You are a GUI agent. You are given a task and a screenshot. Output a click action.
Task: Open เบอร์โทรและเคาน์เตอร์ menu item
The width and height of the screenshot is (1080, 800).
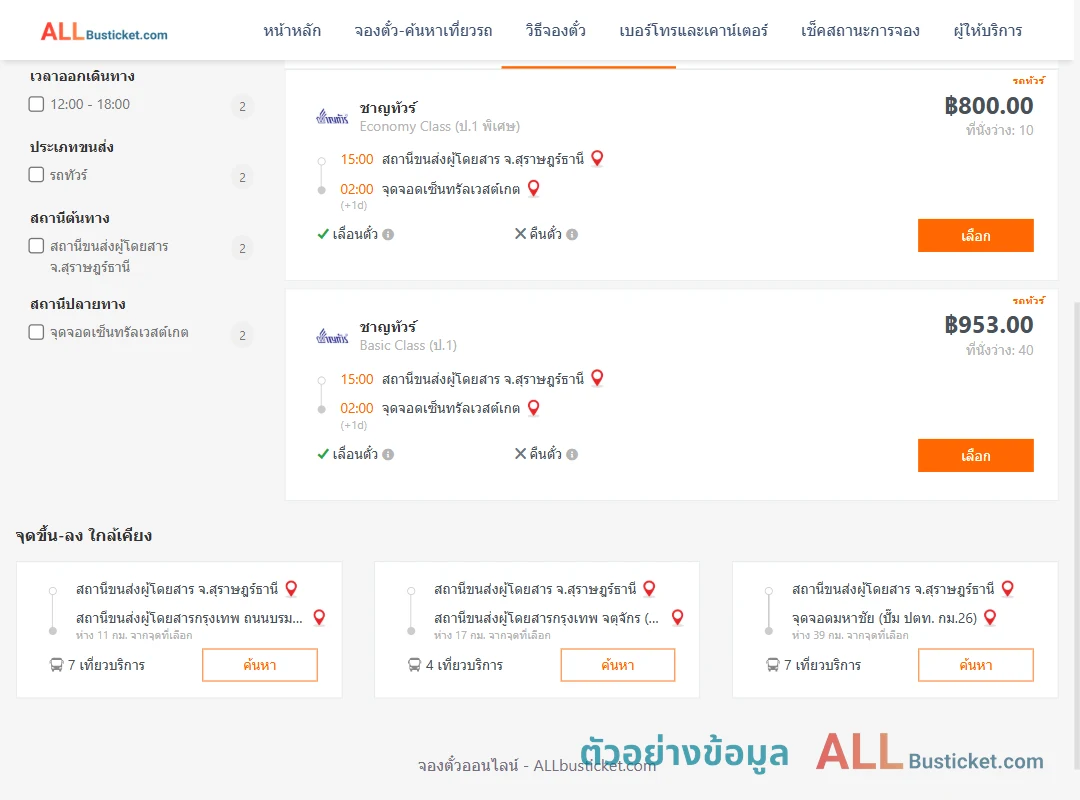(x=693, y=31)
